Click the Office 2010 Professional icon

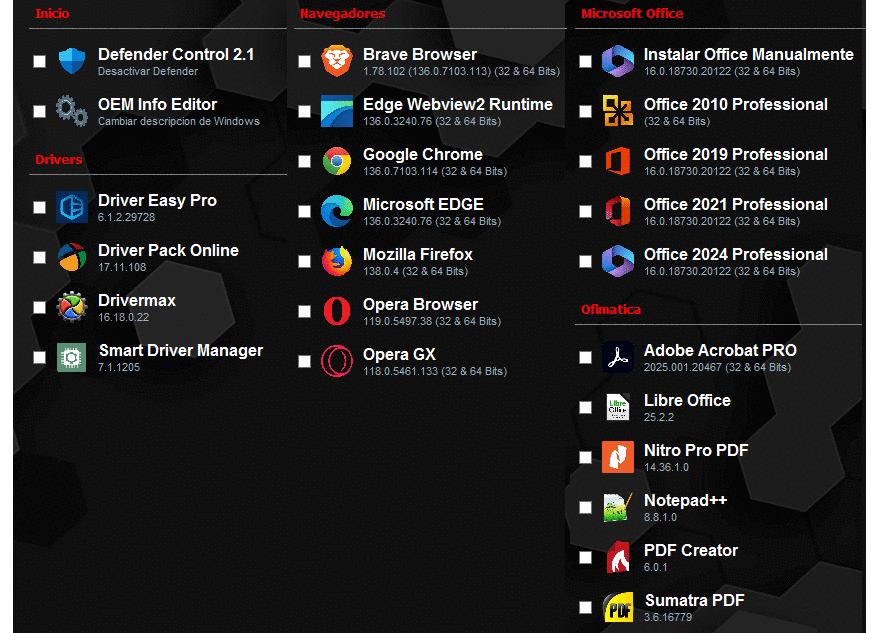point(618,110)
